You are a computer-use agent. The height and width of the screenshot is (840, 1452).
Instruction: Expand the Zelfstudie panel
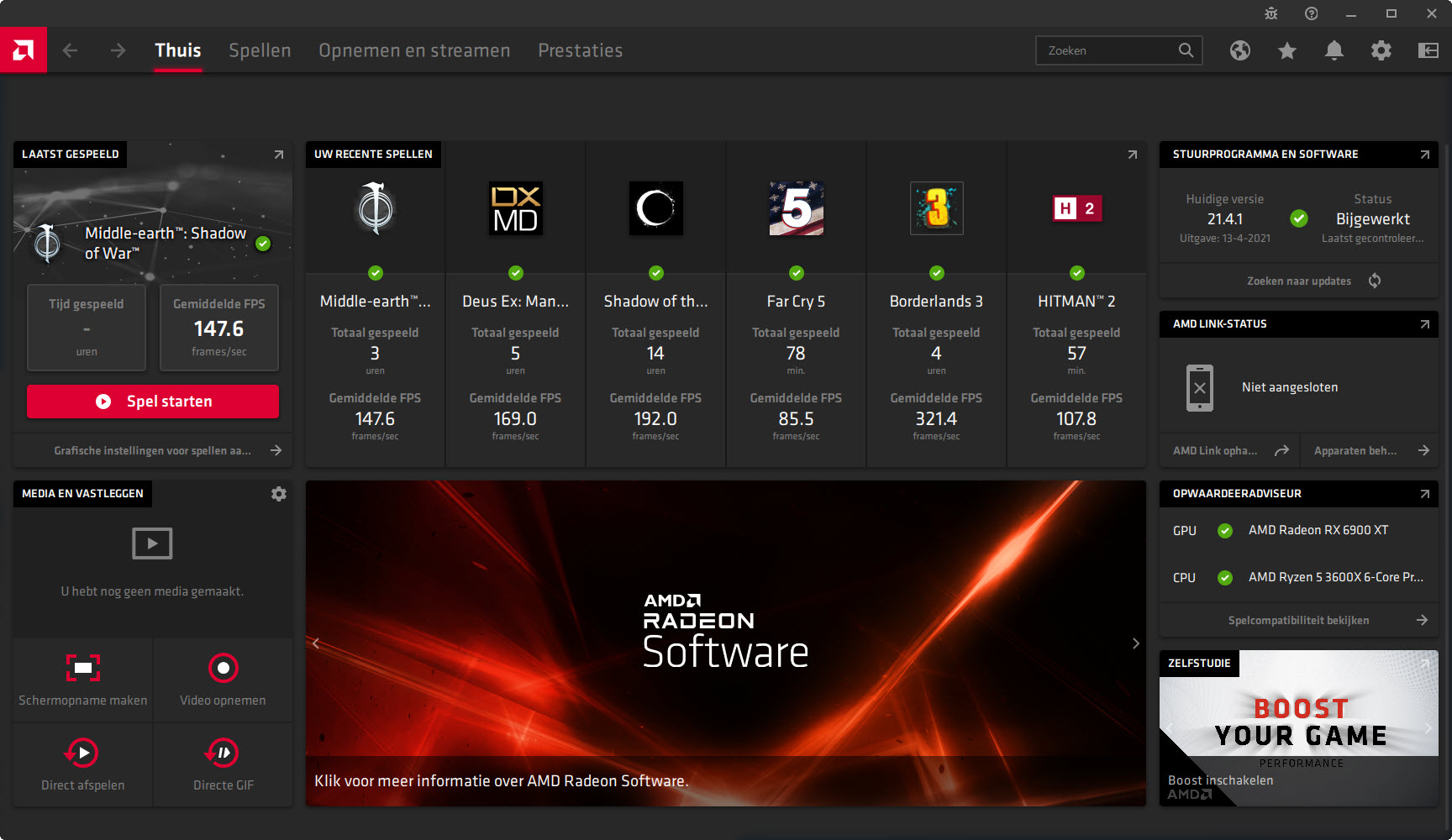coord(1425,664)
